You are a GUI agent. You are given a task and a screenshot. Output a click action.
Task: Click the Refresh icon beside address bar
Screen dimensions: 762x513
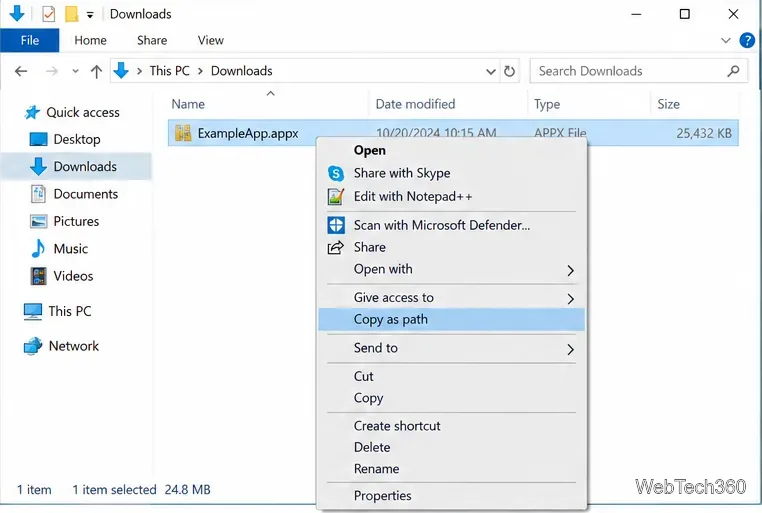click(509, 71)
